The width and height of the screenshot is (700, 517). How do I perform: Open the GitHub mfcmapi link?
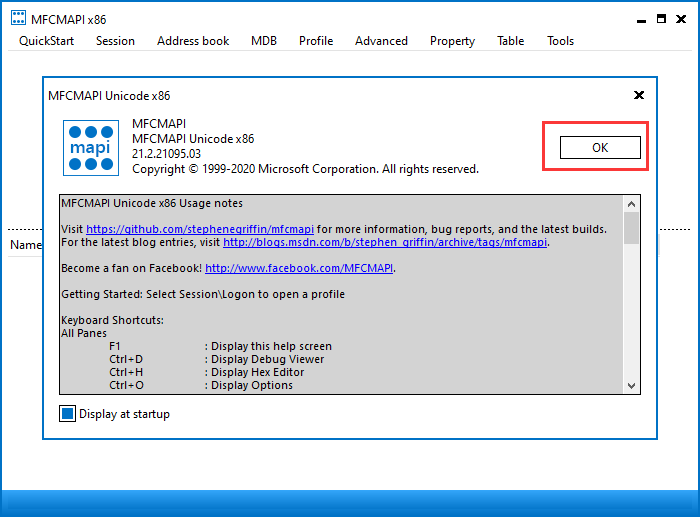point(200,229)
